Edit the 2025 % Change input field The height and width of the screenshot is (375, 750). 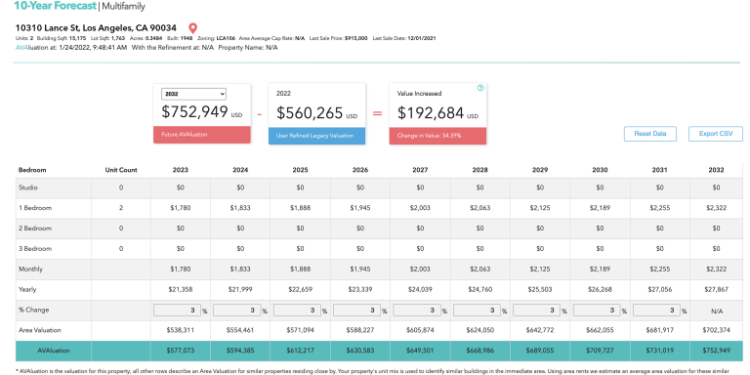(297, 310)
